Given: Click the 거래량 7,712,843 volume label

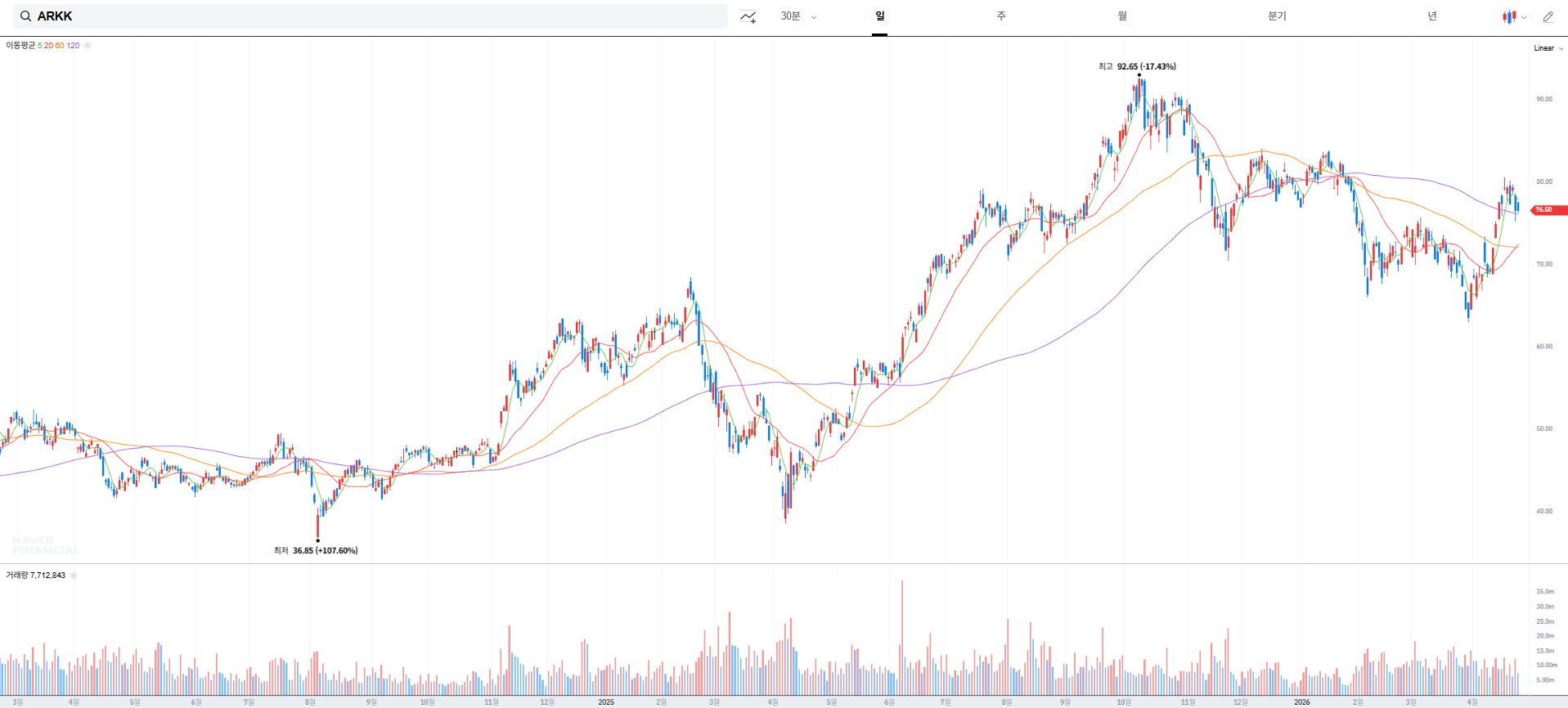Looking at the screenshot, I should click(35, 576).
